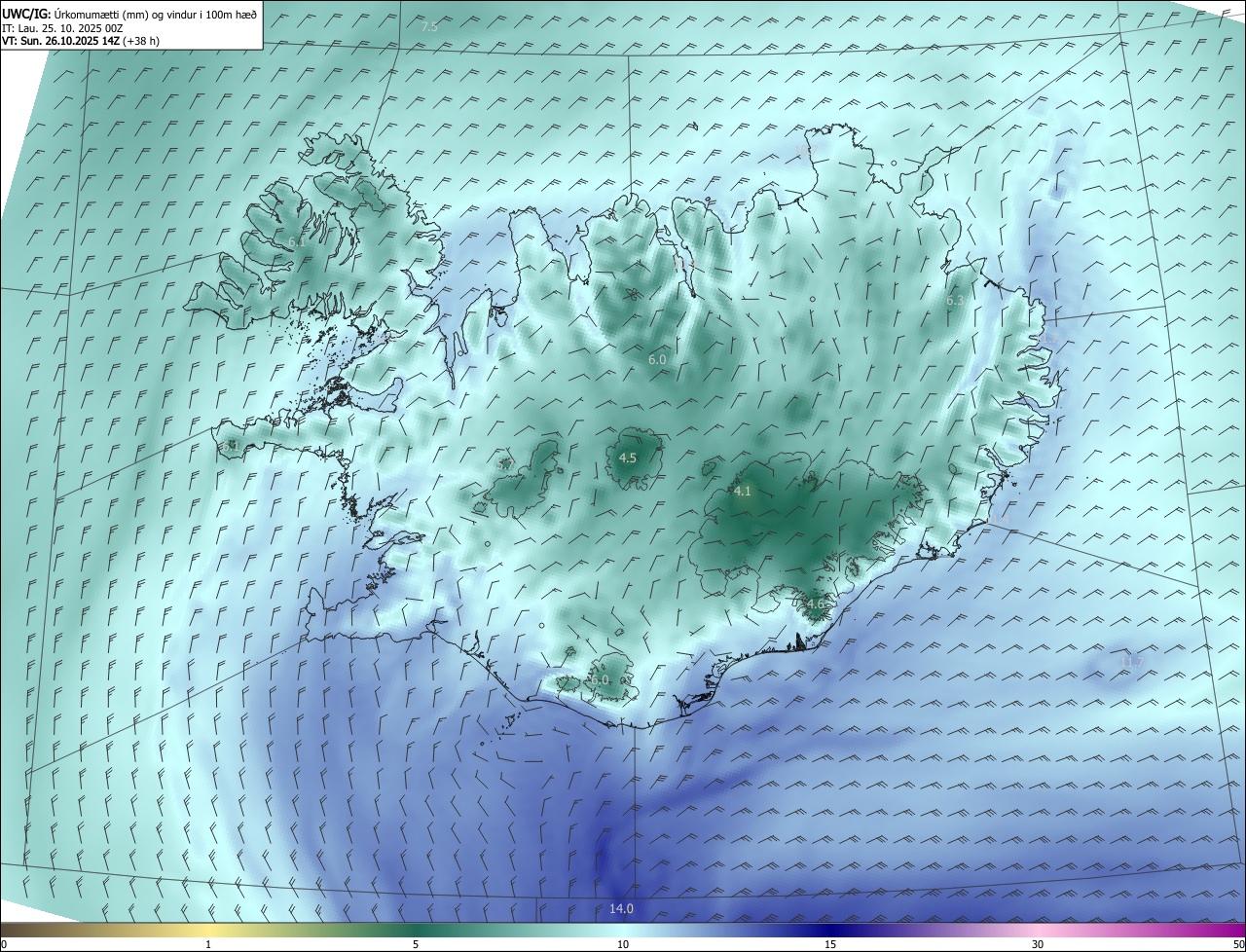Click the 4.1 value on Vatnajökull glacier
1246x952 pixels.
(x=742, y=492)
